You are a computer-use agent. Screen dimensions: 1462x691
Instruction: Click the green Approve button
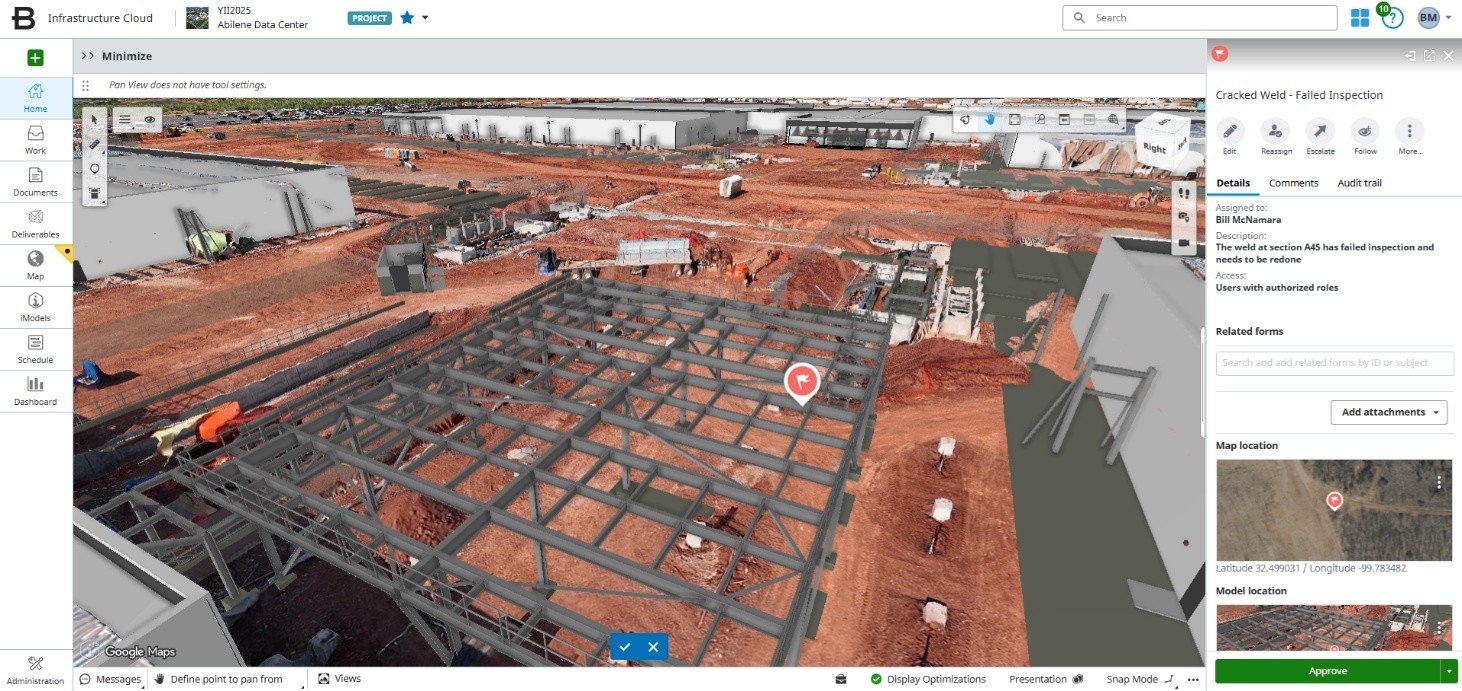(1327, 671)
